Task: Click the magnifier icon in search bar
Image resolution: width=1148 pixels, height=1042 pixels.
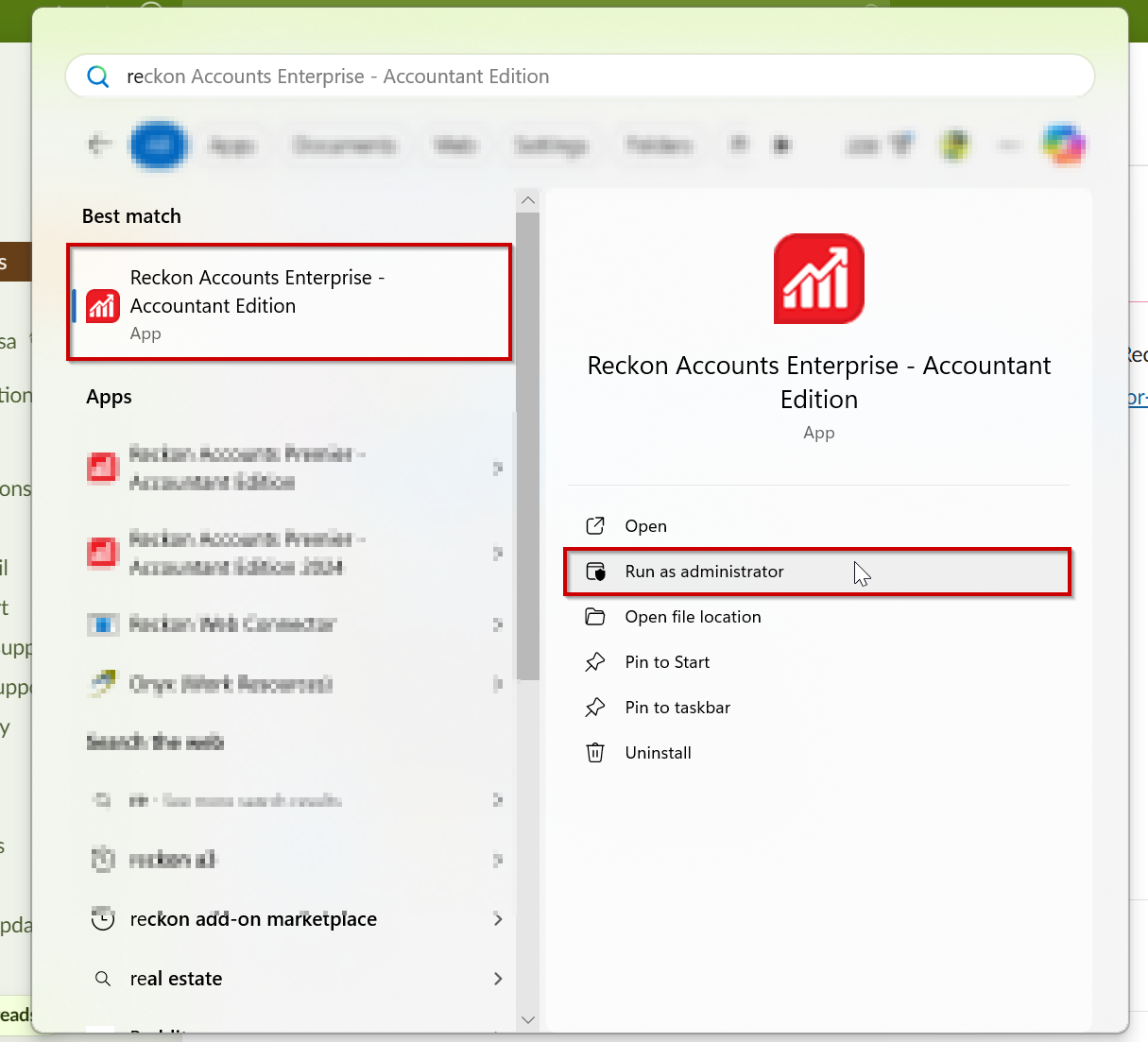Action: click(x=98, y=77)
